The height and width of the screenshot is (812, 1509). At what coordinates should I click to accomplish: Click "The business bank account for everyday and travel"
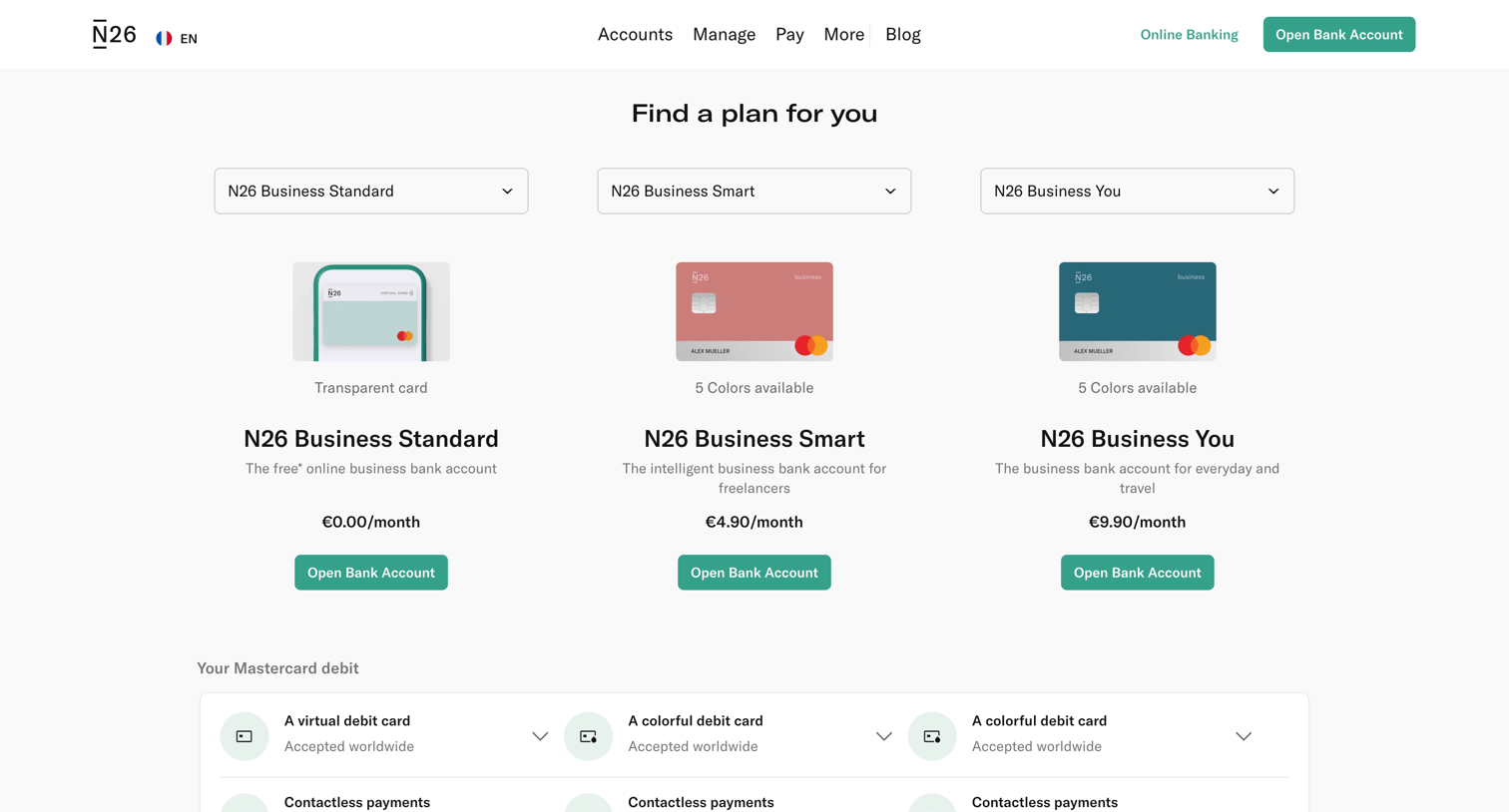point(1138,478)
